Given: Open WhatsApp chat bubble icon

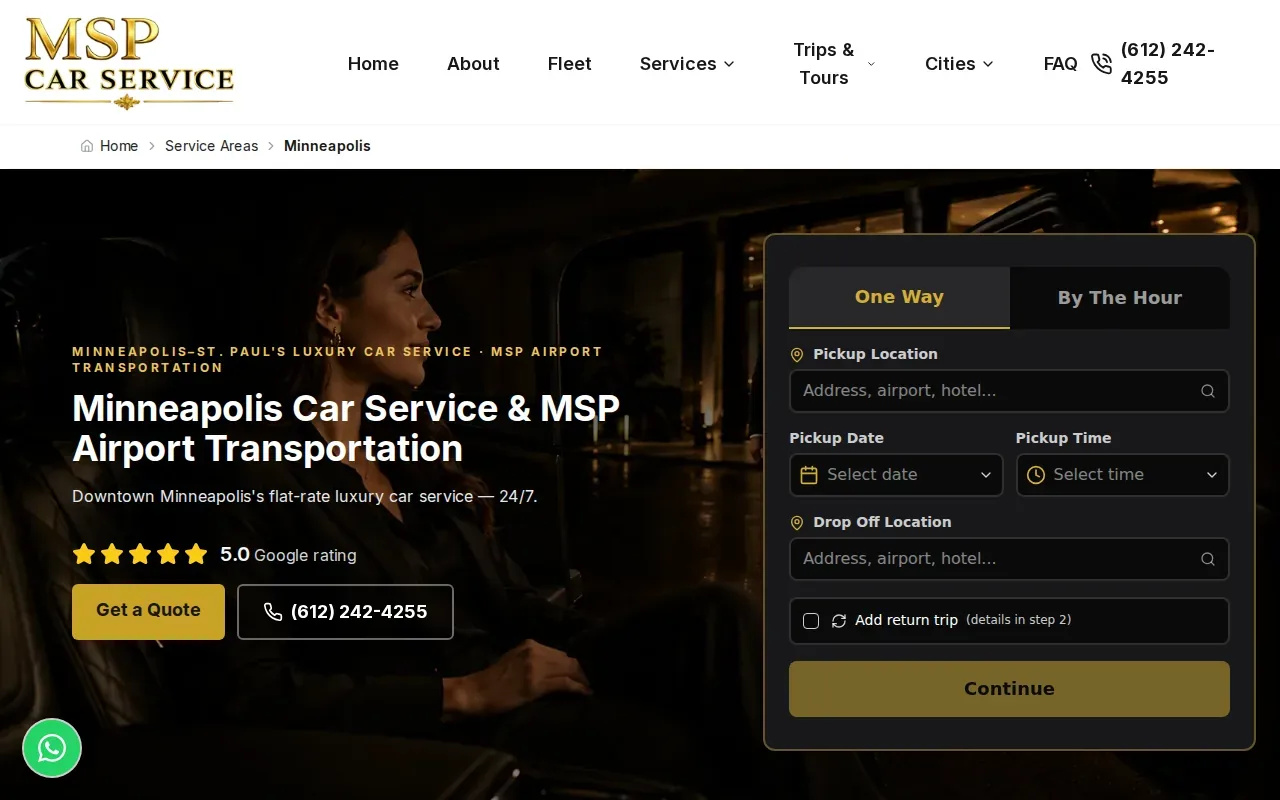Looking at the screenshot, I should pyautogui.click(x=52, y=748).
